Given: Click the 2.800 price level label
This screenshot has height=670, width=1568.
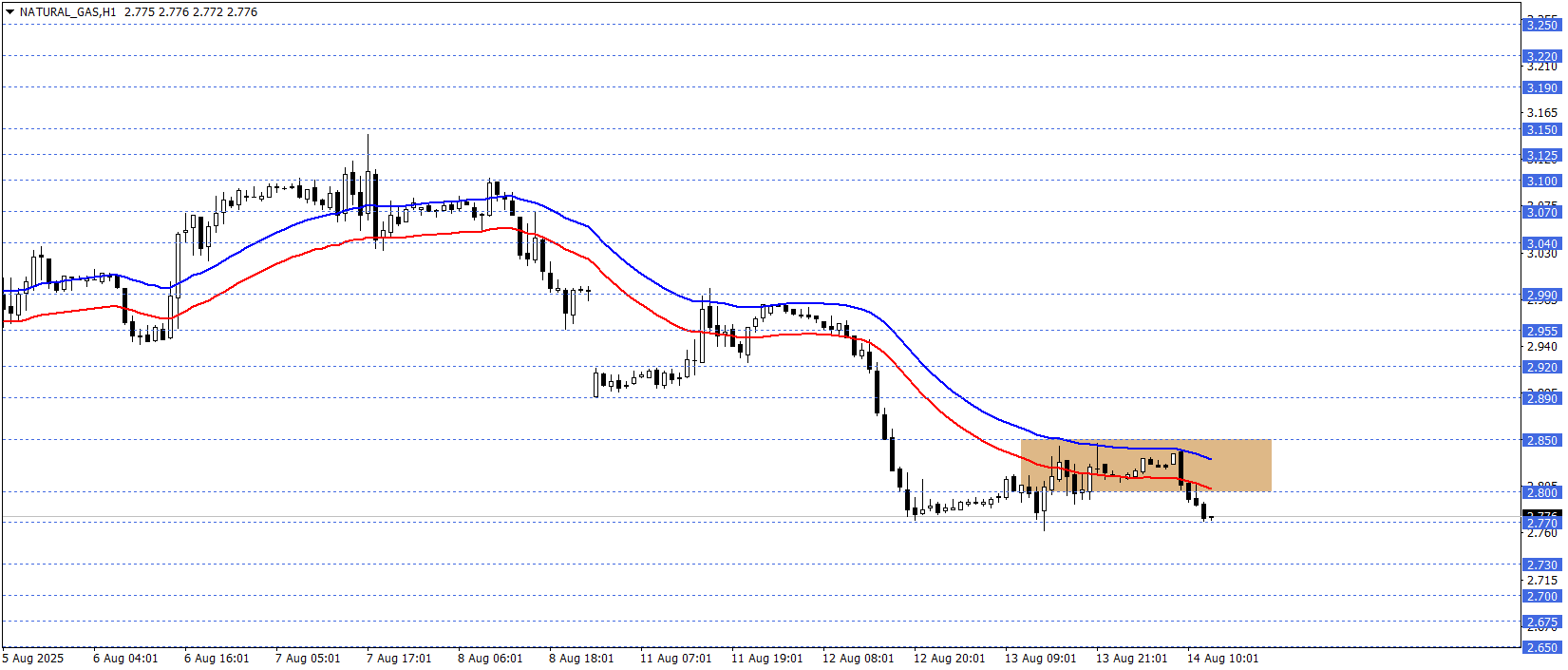Looking at the screenshot, I should (x=1541, y=492).
